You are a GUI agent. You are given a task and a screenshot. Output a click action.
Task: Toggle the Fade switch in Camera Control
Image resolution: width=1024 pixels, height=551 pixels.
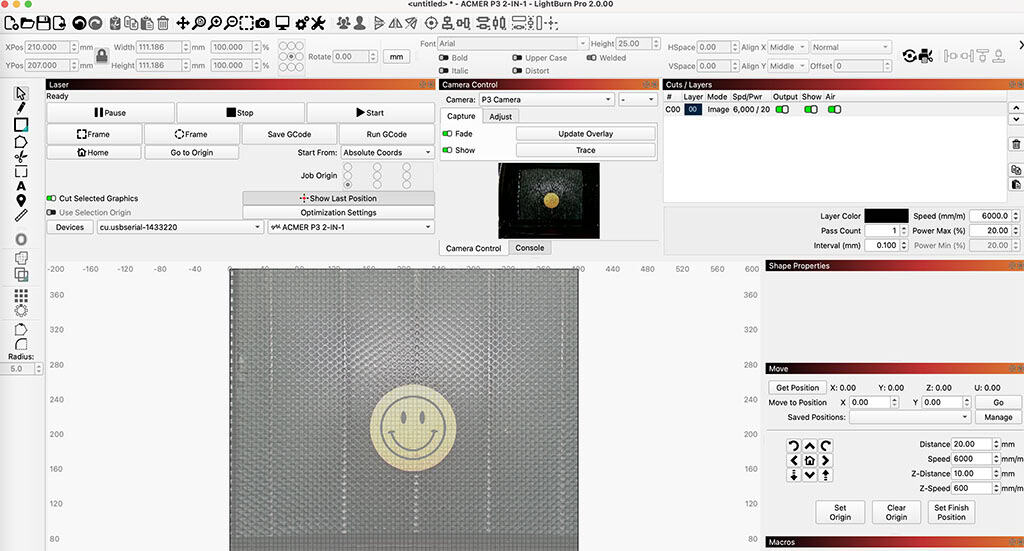(447, 133)
